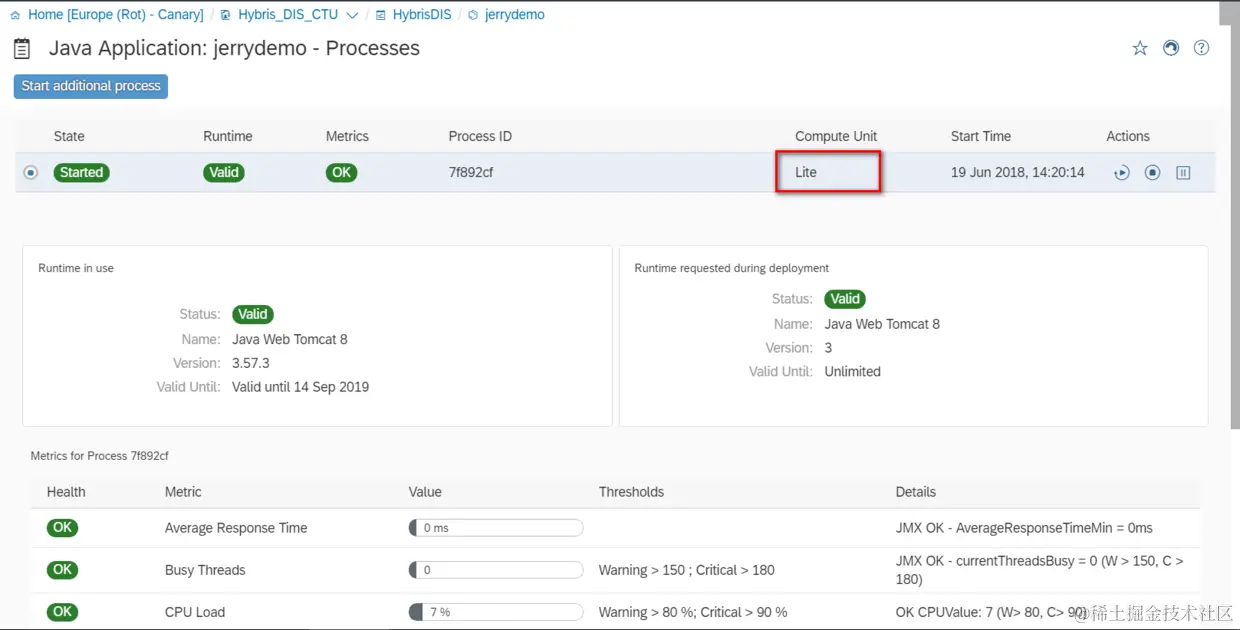Open the user profile icon

pyautogui.click(x=1171, y=48)
